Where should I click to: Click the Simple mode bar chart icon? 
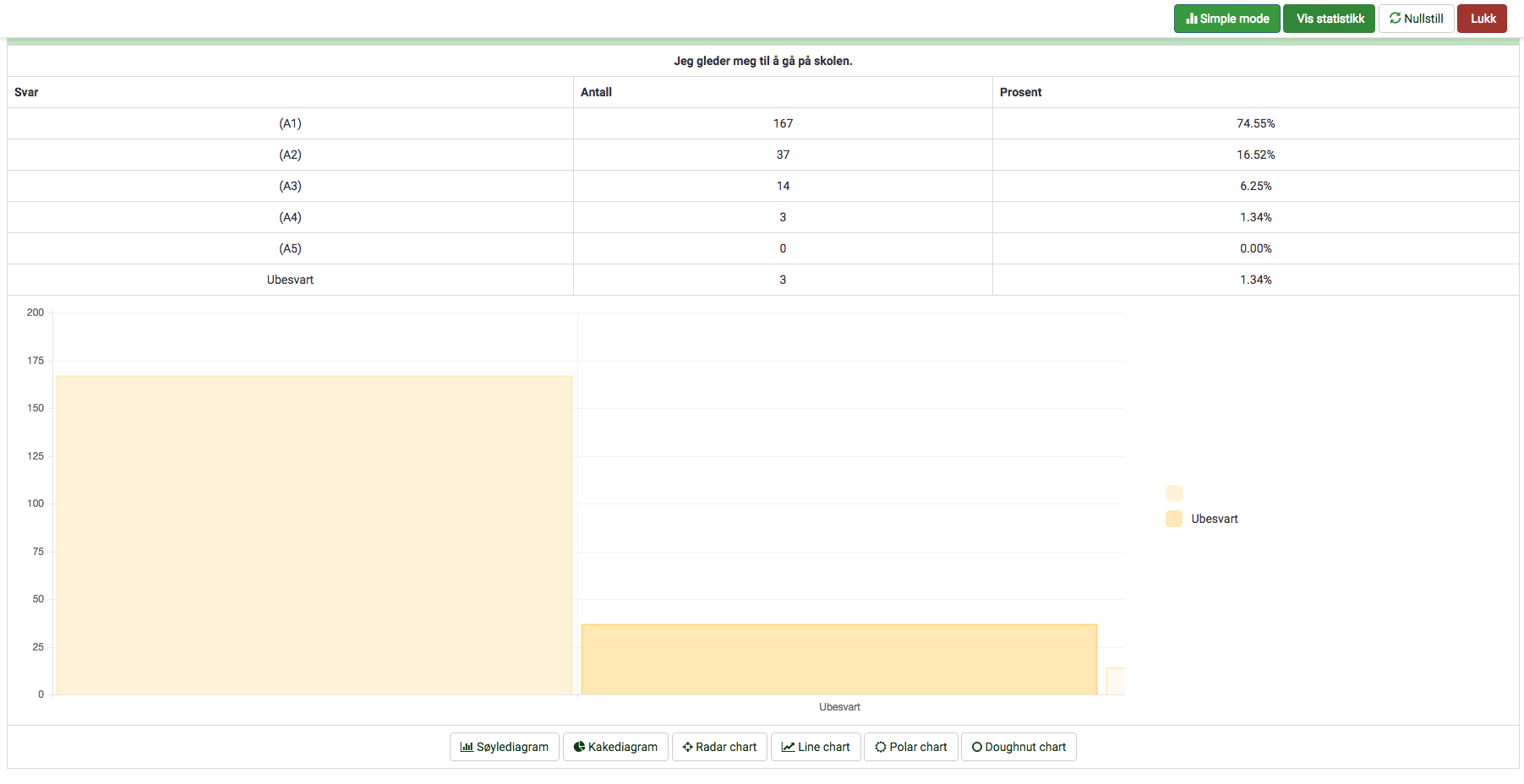pyautogui.click(x=1192, y=19)
